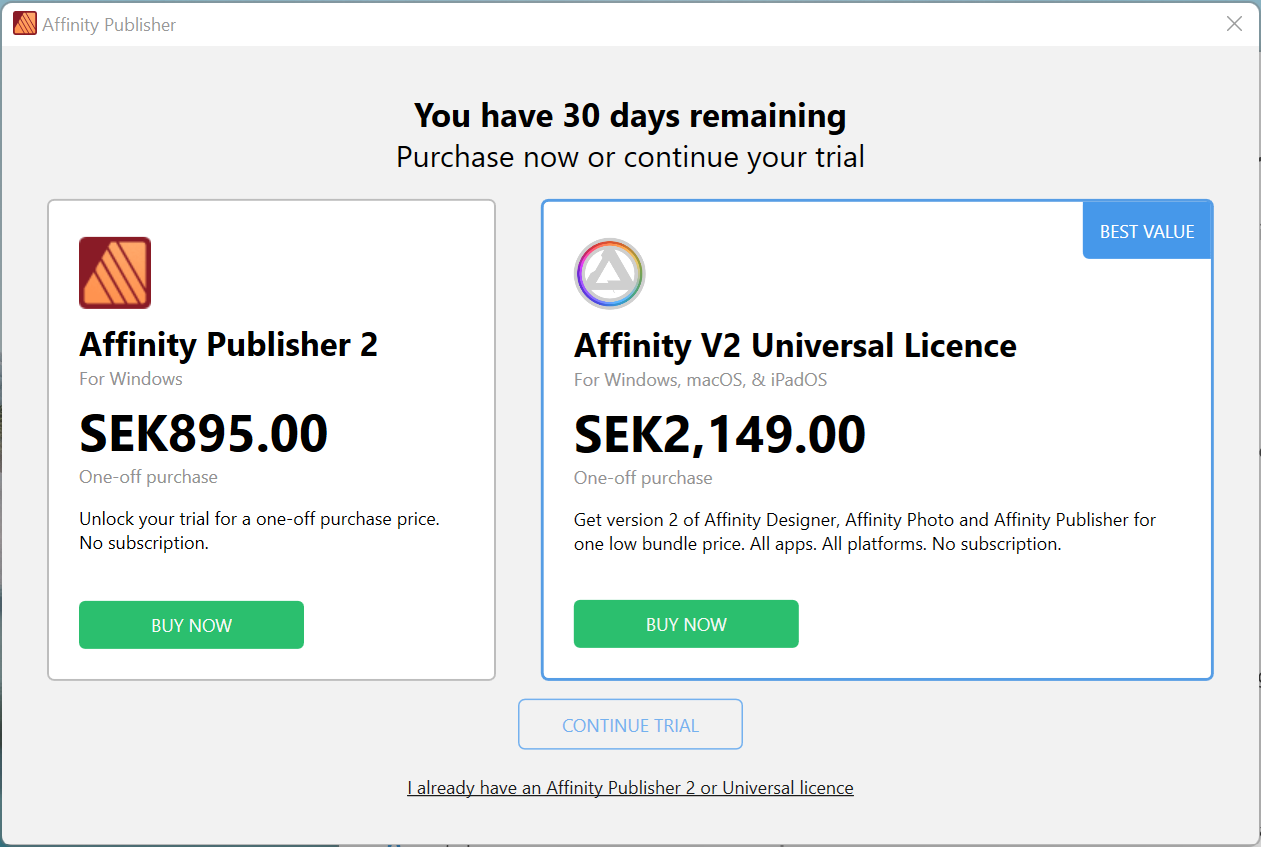
Task: Click the Affinity V2 Universal Licence logo
Action: (610, 273)
